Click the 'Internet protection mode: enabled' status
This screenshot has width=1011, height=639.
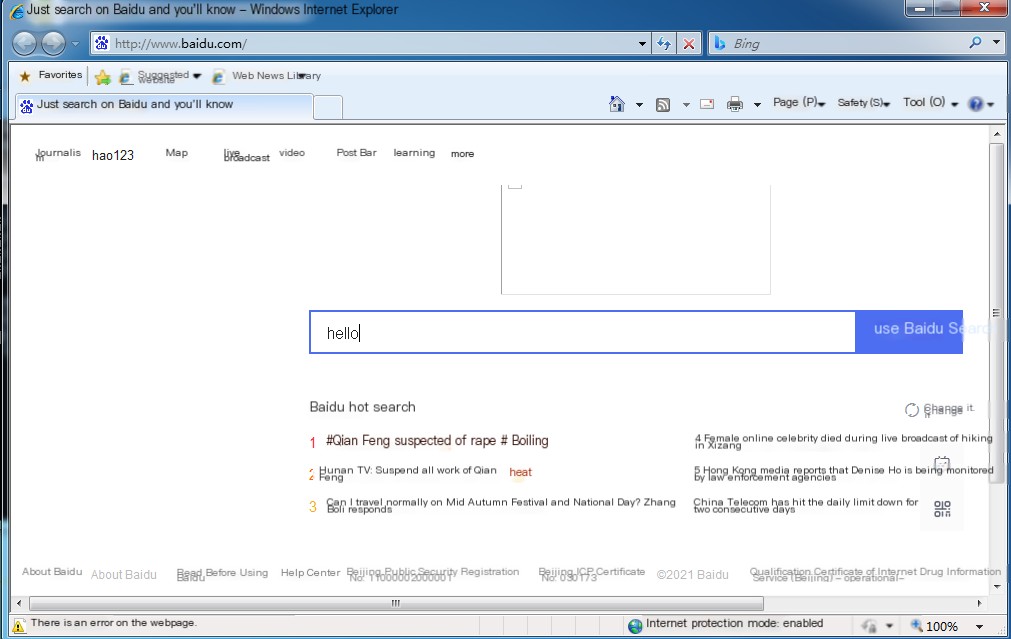click(x=725, y=624)
